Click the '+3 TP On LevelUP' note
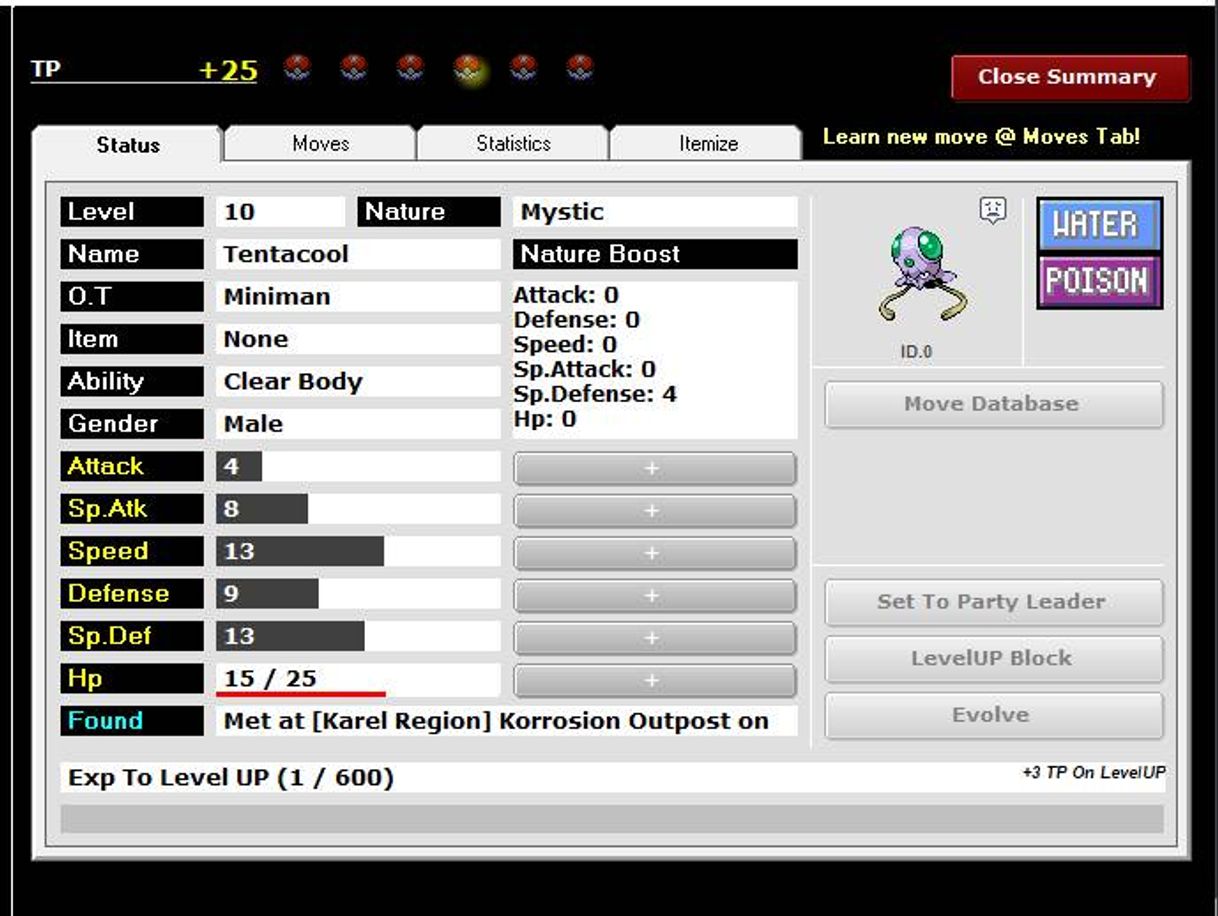This screenshot has width=1218, height=916. click(1093, 772)
